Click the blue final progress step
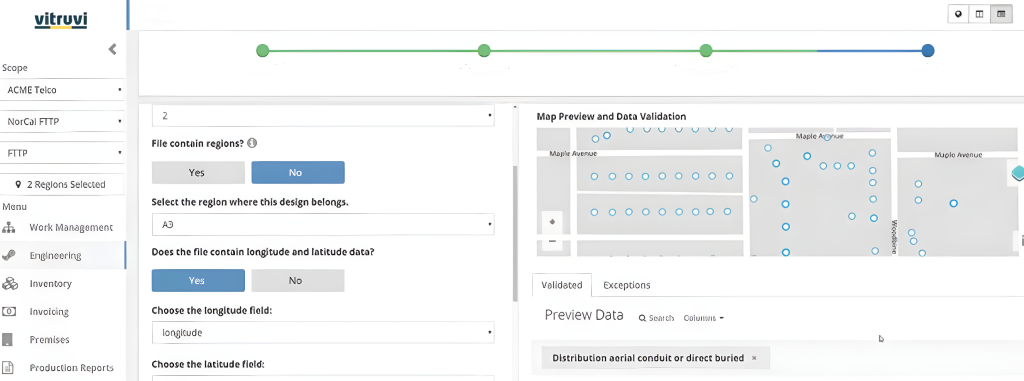Screen dimensions: 1024x381 point(927,50)
